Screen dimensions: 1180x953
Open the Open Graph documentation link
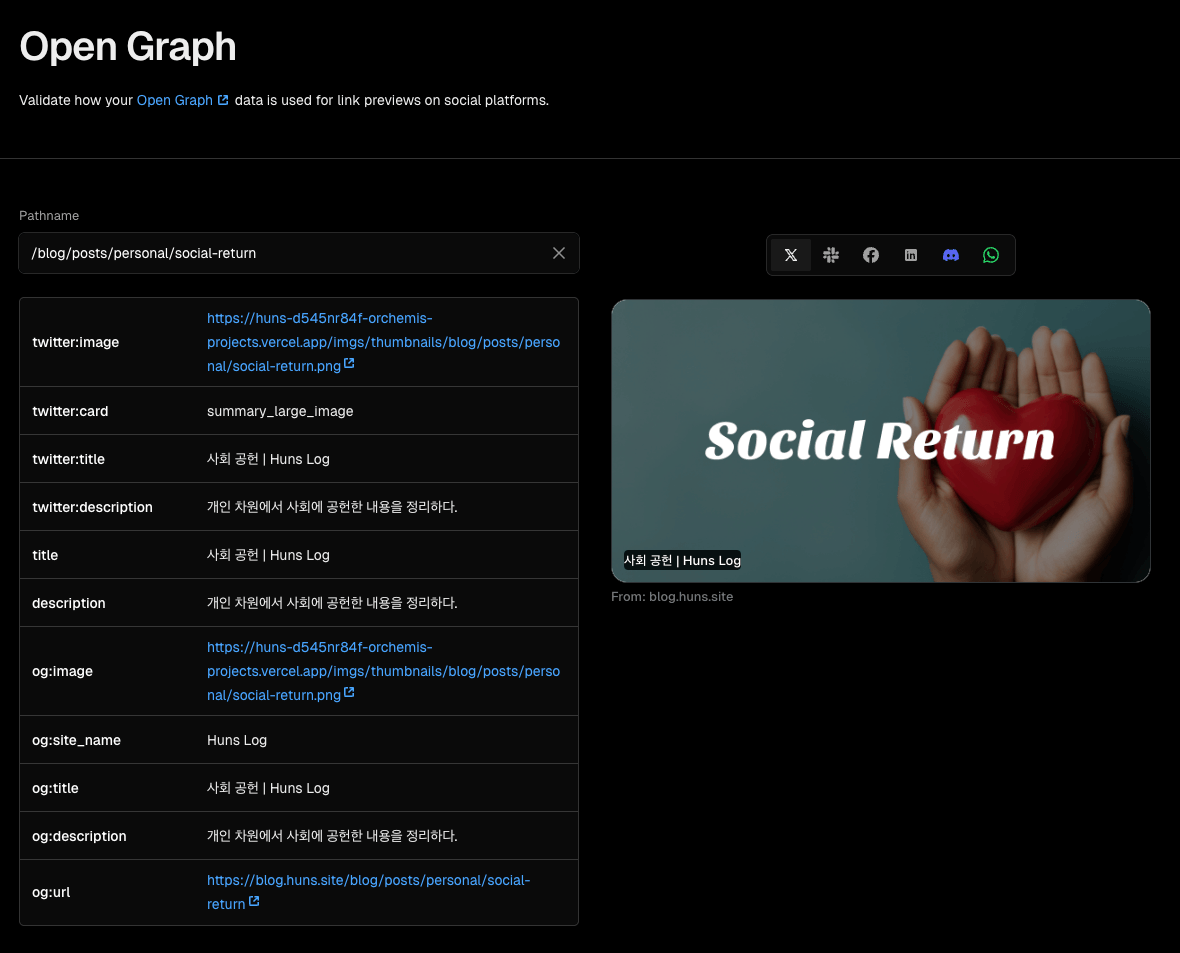pyautogui.click(x=175, y=100)
